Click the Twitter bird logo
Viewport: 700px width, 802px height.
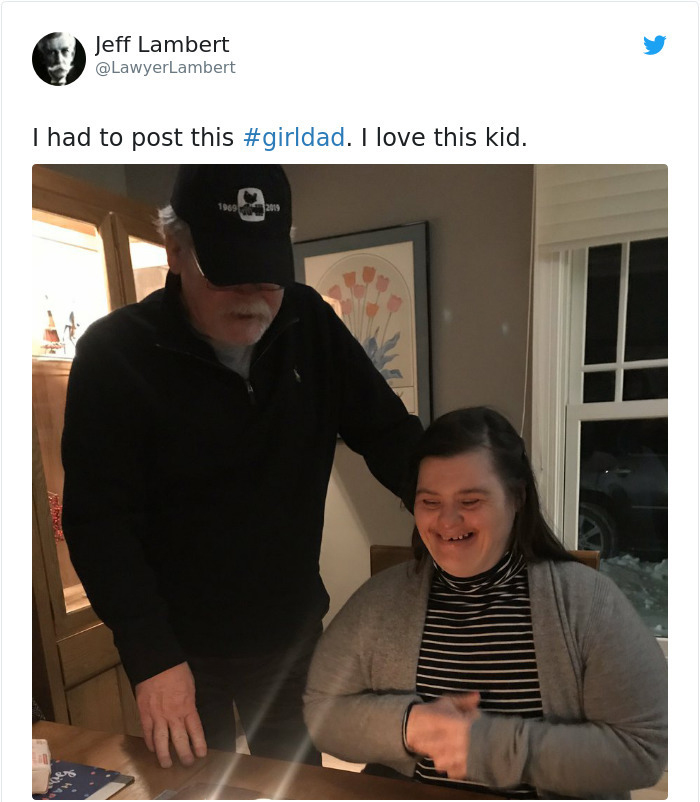654,45
